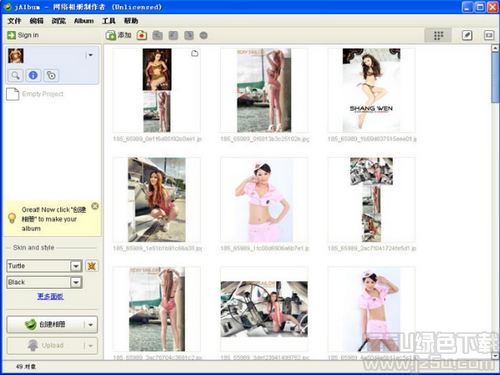Click the 更多面板 link
Viewport: 500px width, 375px height.
tap(50, 296)
